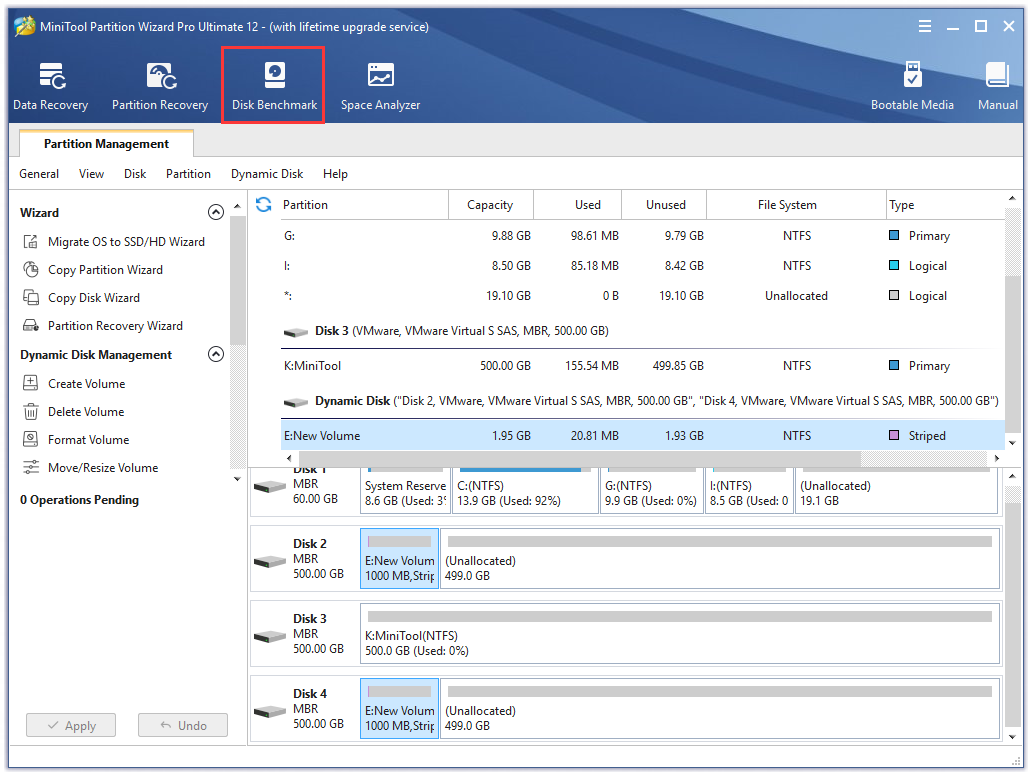Sort by Unused column header
The height and width of the screenshot is (772, 1028).
tap(665, 204)
